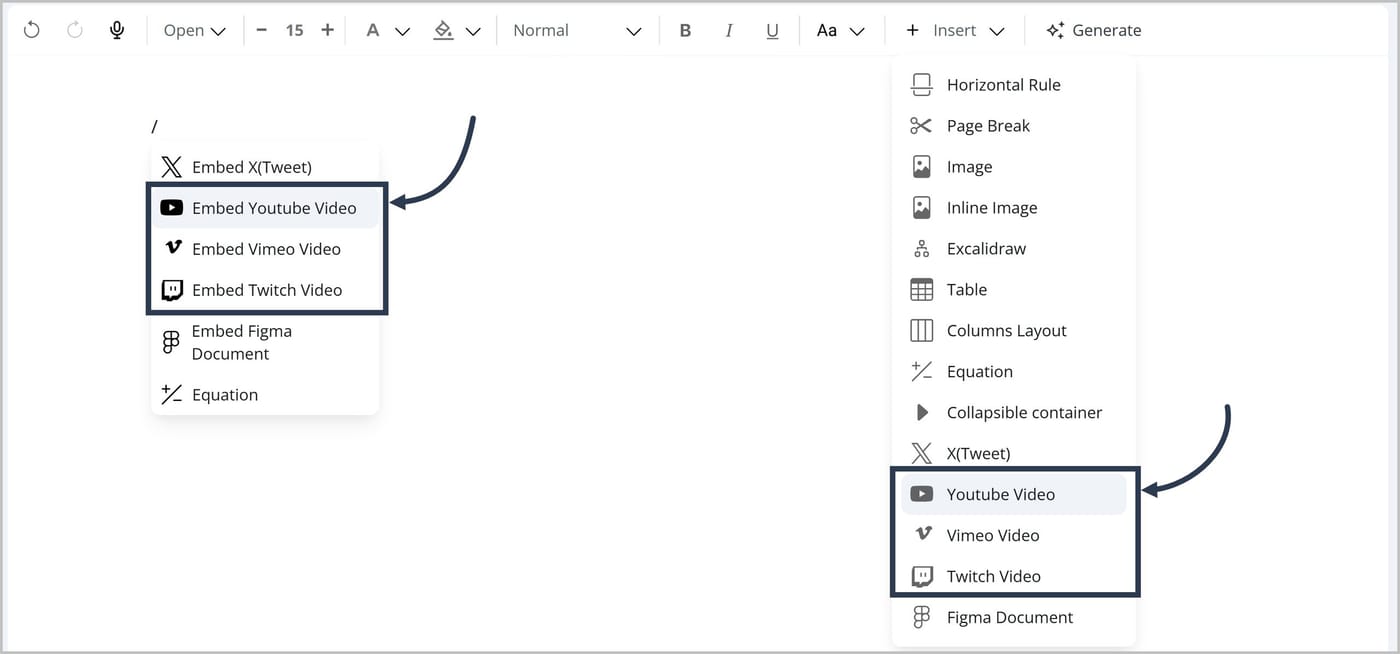Toggle bold formatting
The image size is (1400, 654).
(x=685, y=30)
